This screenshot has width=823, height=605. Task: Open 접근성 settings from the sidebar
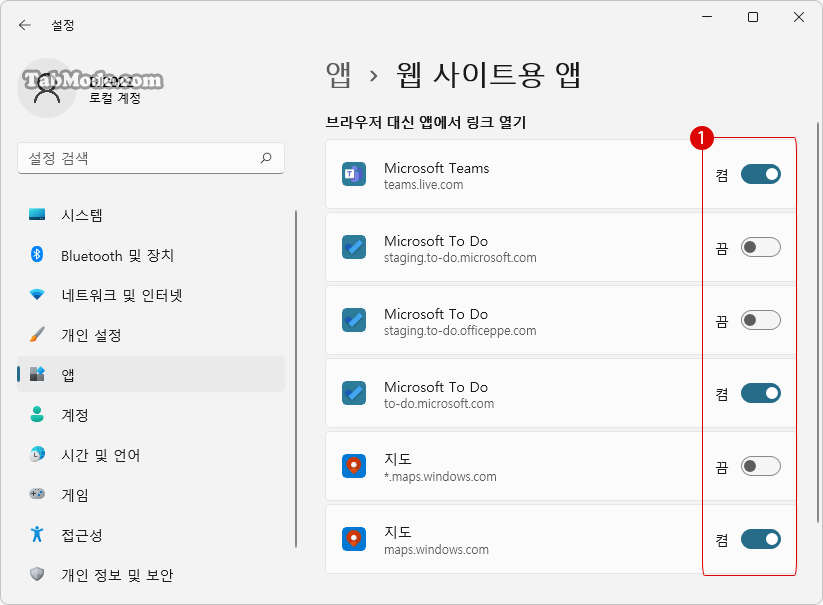point(151,534)
